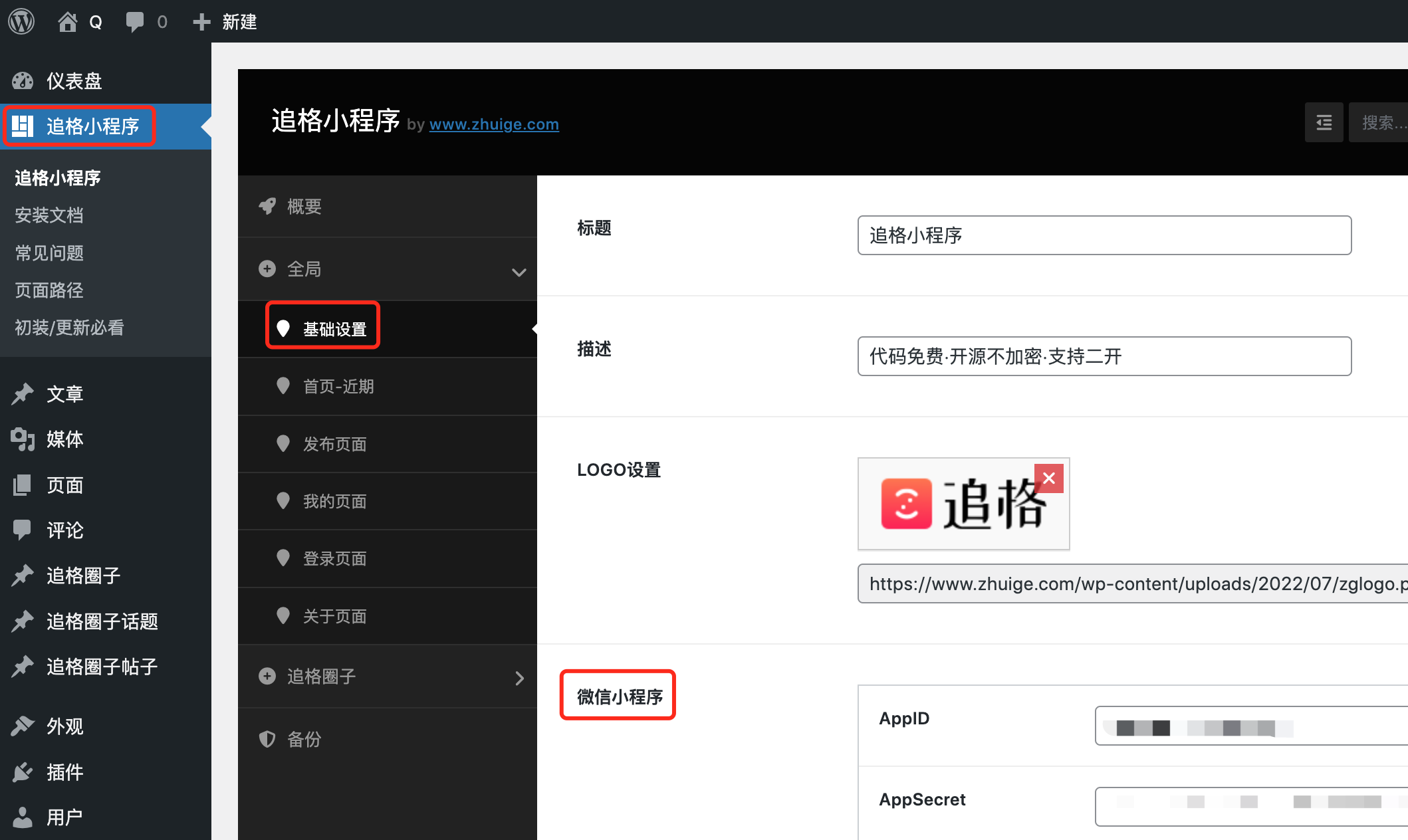The image size is (1408, 840).
Task: Click the AppID input field
Action: coord(1251,726)
